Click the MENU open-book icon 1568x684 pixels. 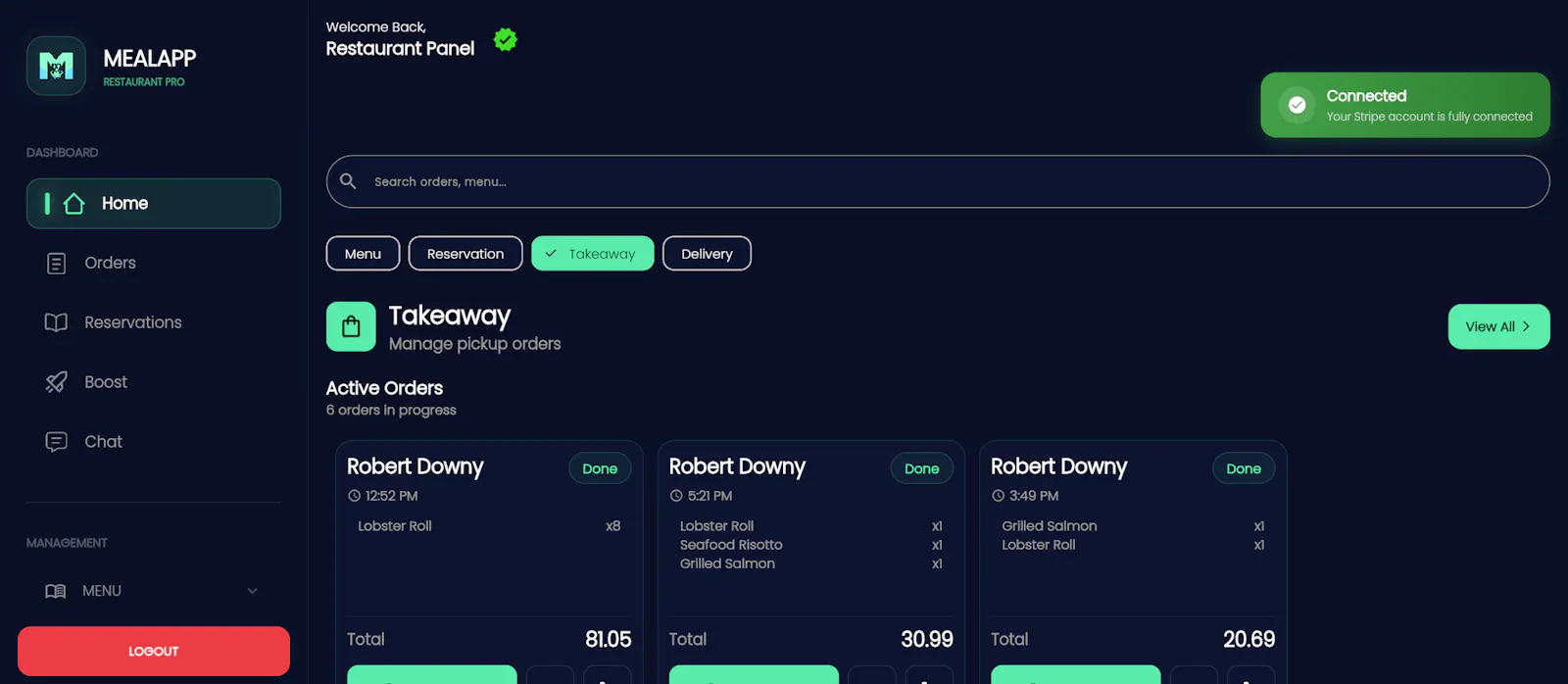(56, 591)
